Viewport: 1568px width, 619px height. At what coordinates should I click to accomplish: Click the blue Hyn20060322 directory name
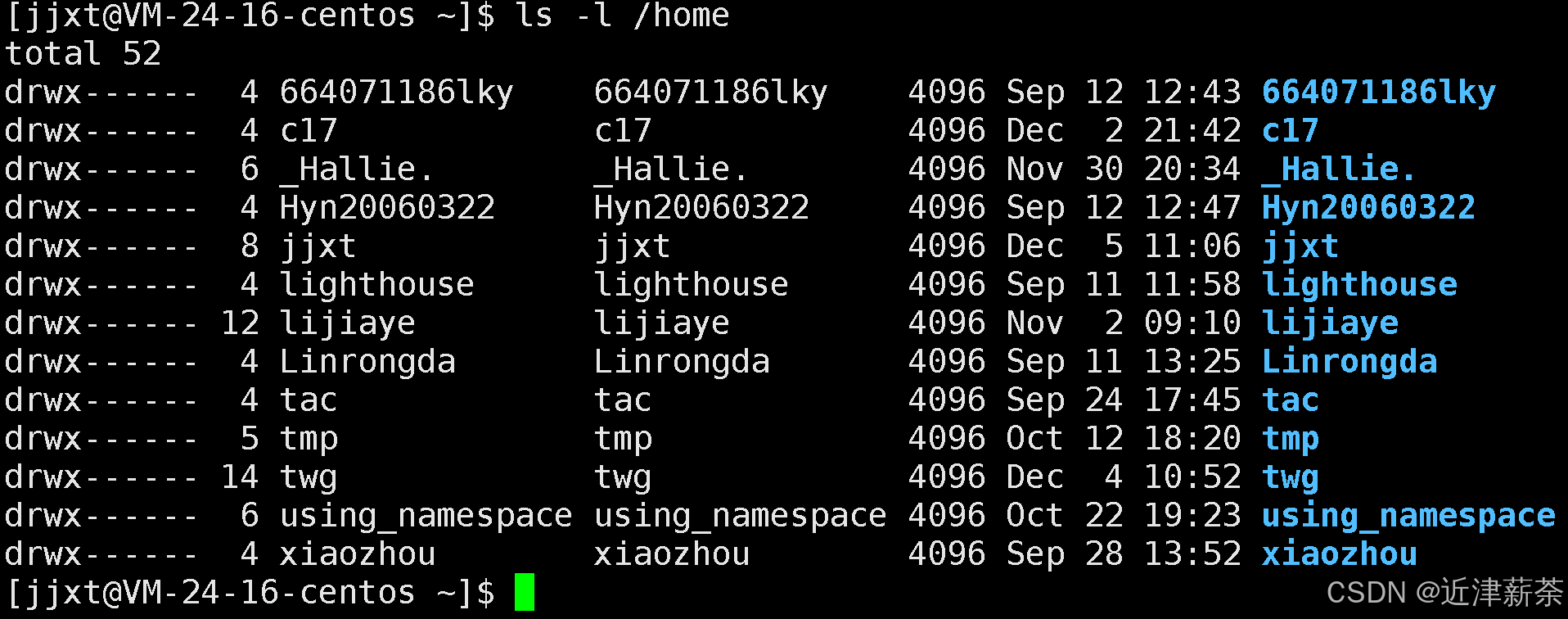click(x=1369, y=207)
